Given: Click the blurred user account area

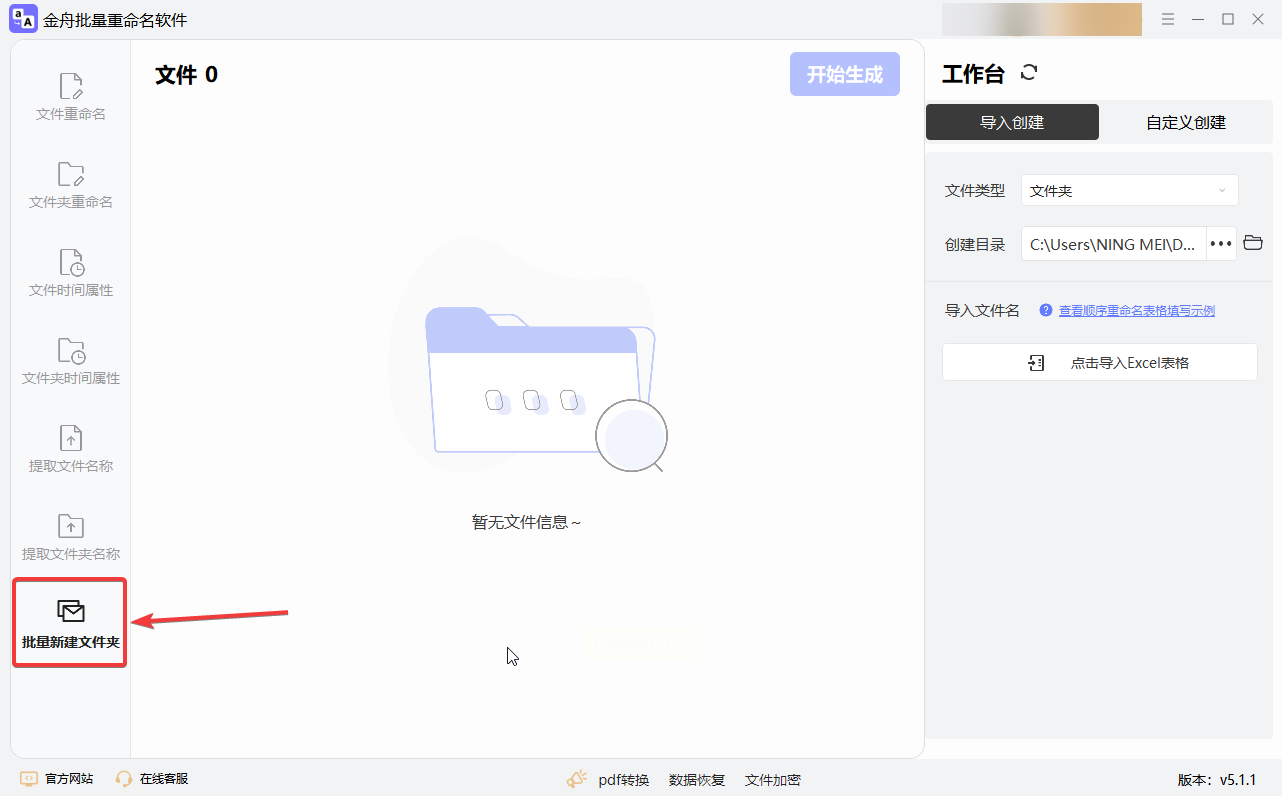Looking at the screenshot, I should (1042, 19).
